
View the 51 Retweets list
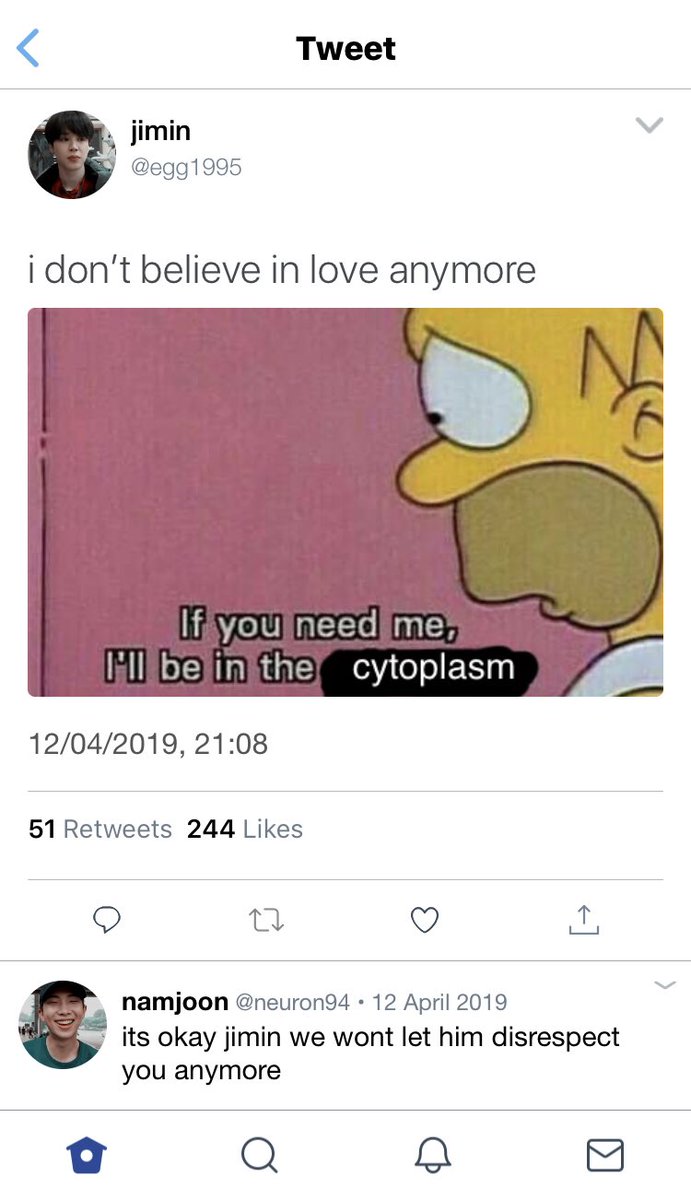[x=100, y=829]
